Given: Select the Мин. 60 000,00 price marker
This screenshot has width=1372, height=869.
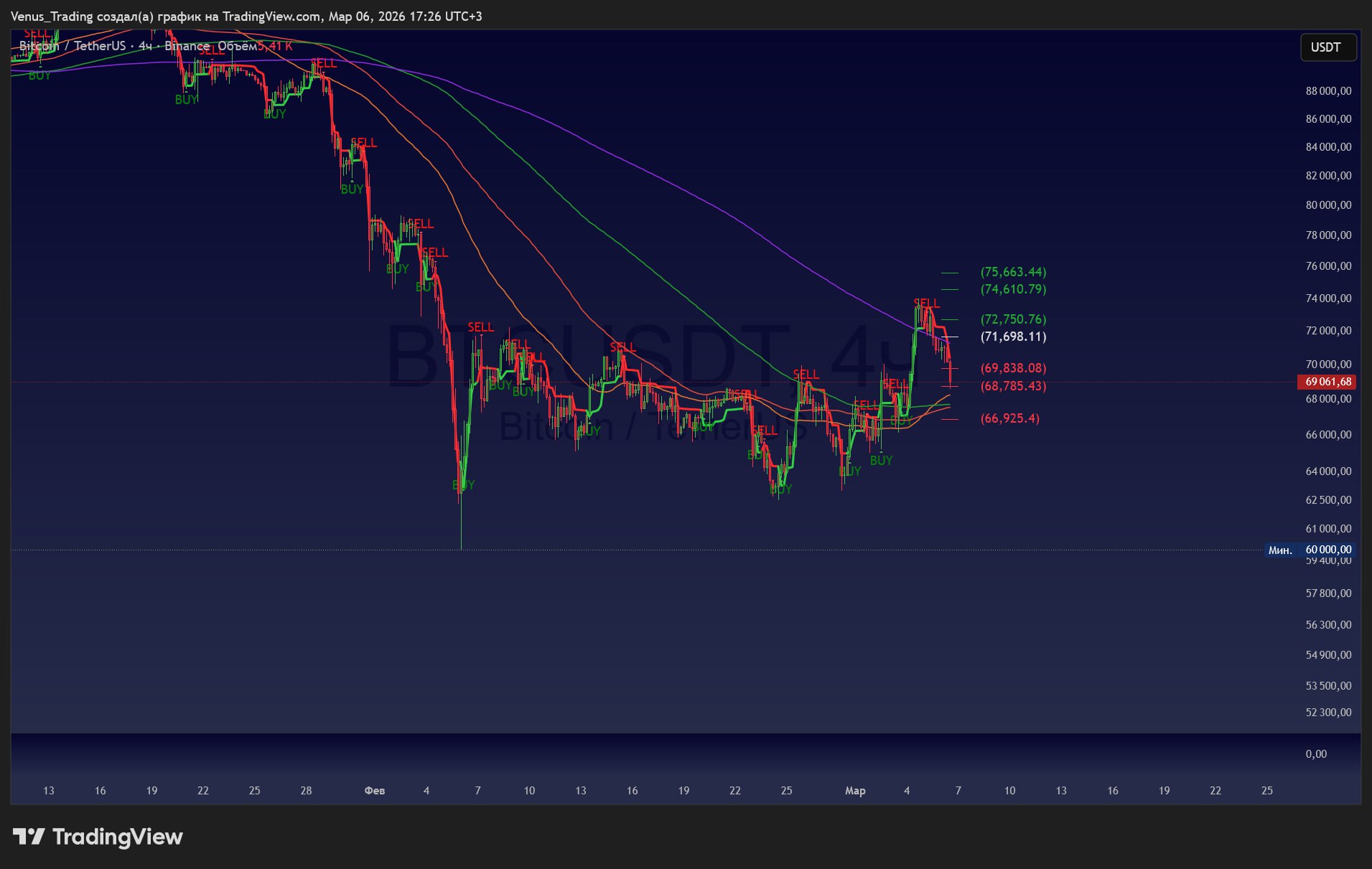Looking at the screenshot, I should (1310, 550).
